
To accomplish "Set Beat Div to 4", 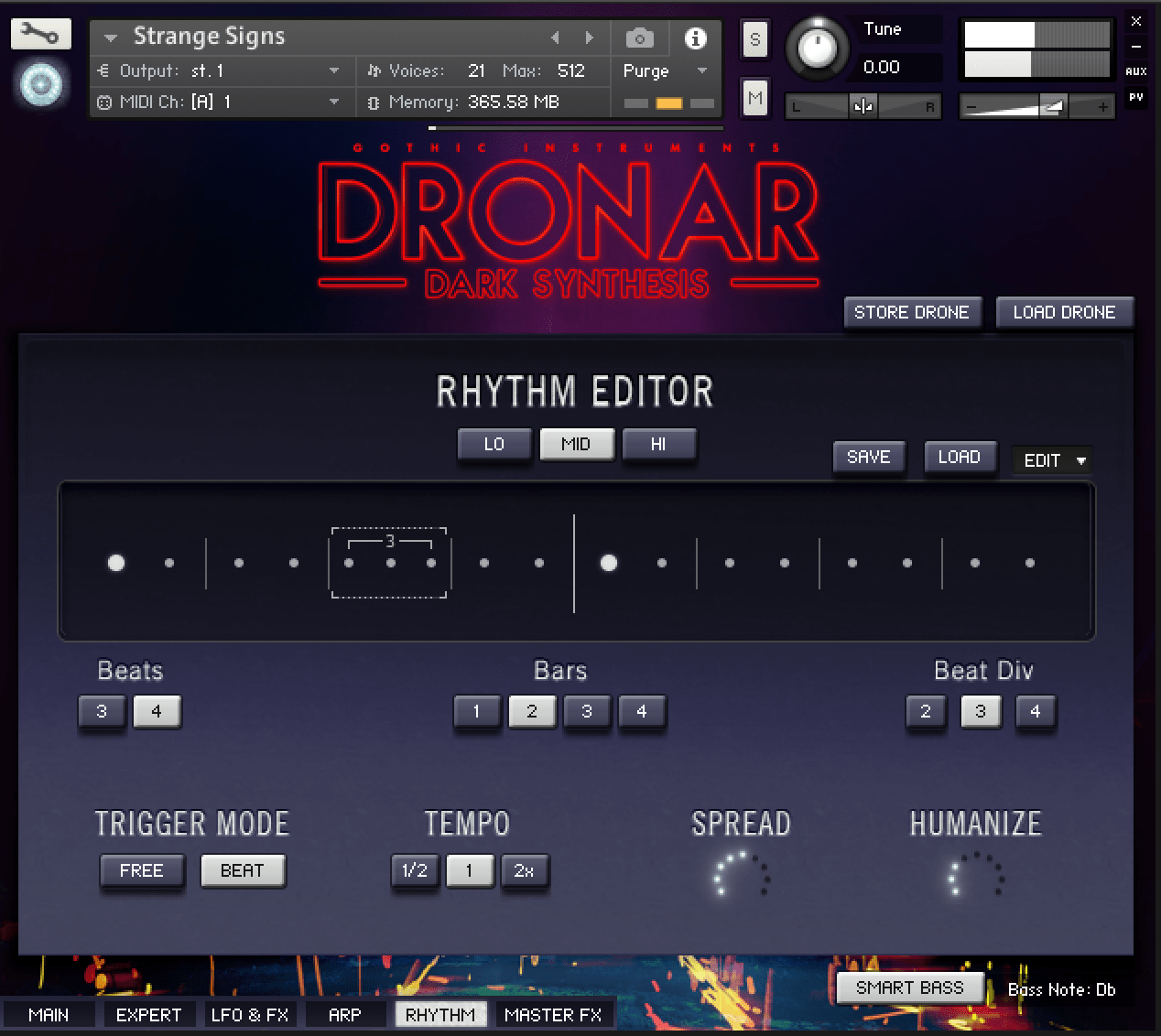I will 1035,711.
